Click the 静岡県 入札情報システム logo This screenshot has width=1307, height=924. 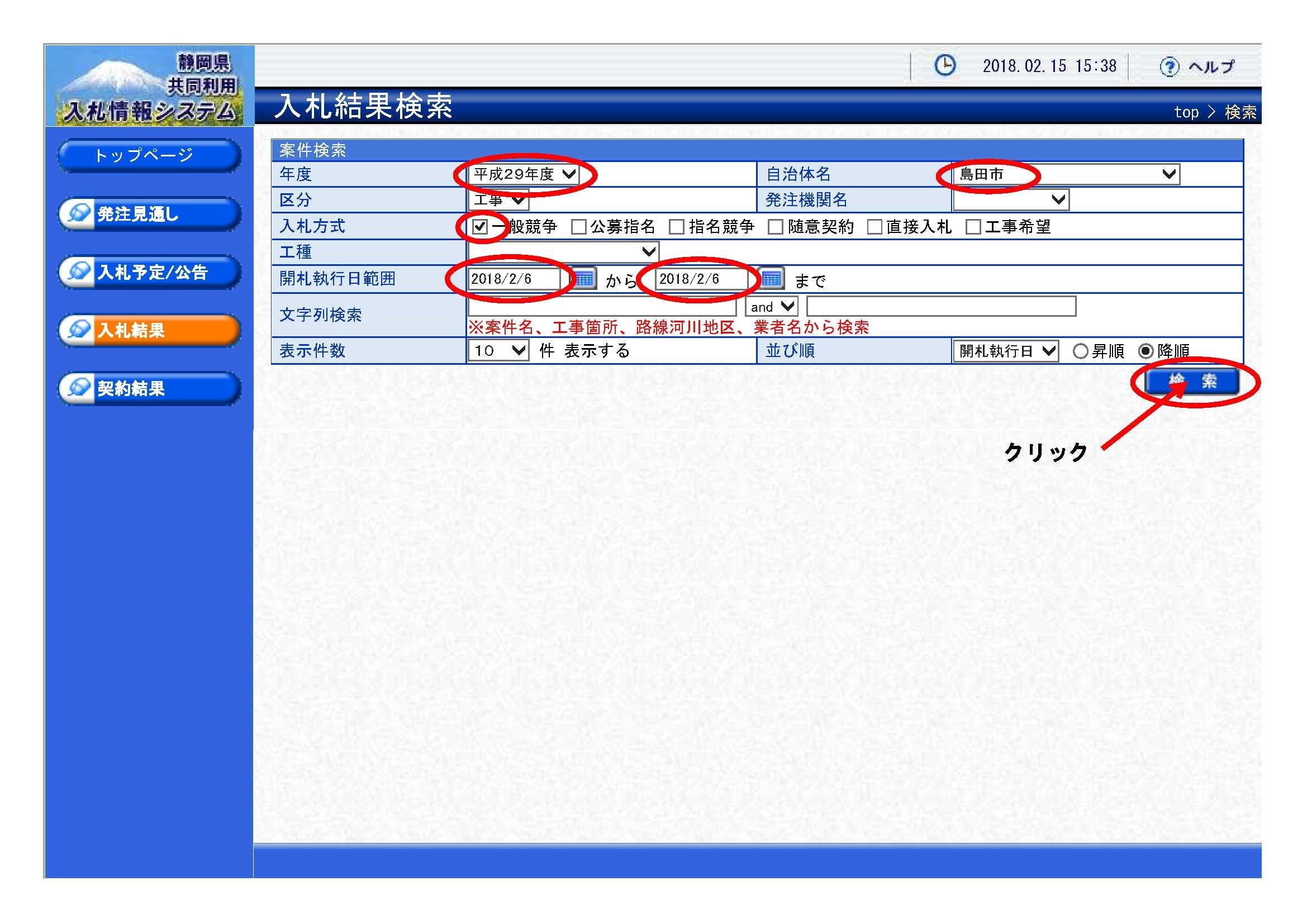(x=150, y=85)
